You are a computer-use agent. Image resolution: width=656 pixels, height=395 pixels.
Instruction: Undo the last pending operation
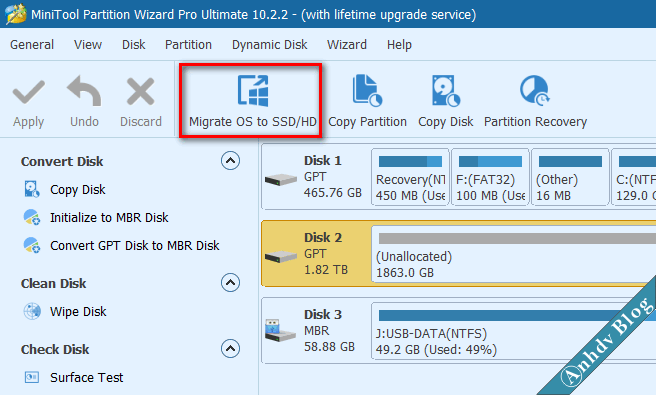coord(84,91)
